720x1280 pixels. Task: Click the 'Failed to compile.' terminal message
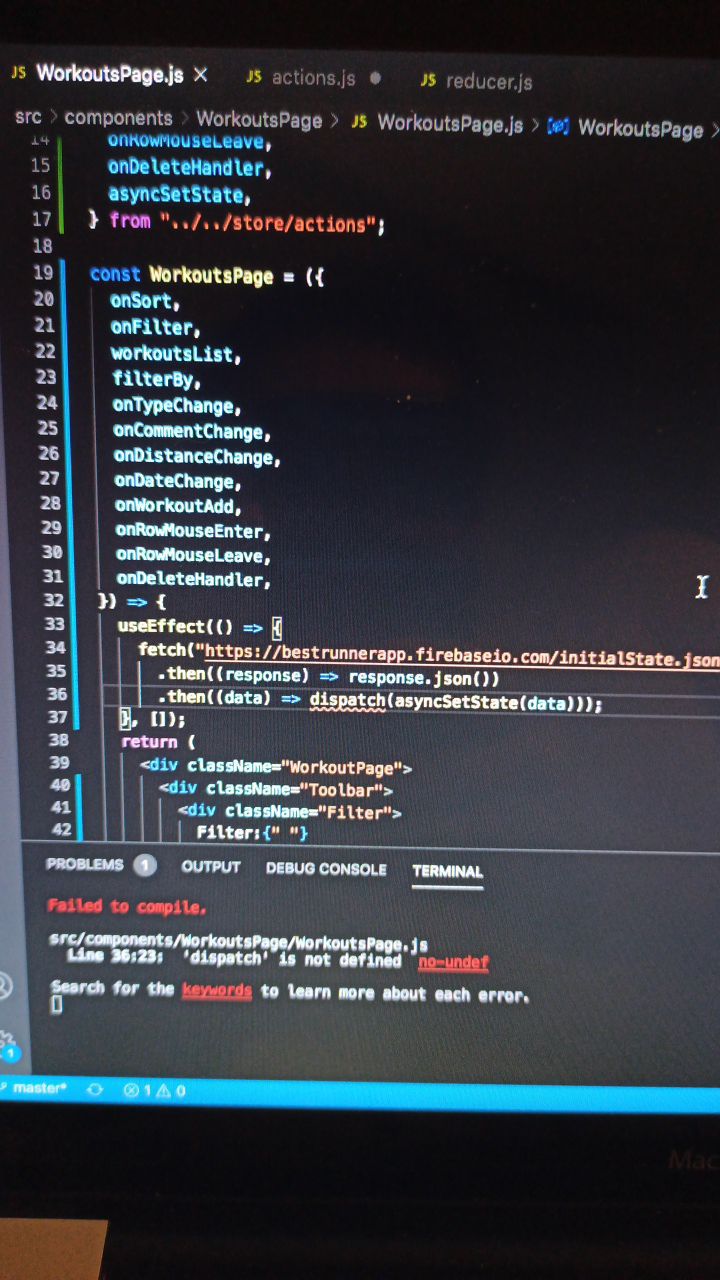click(126, 906)
